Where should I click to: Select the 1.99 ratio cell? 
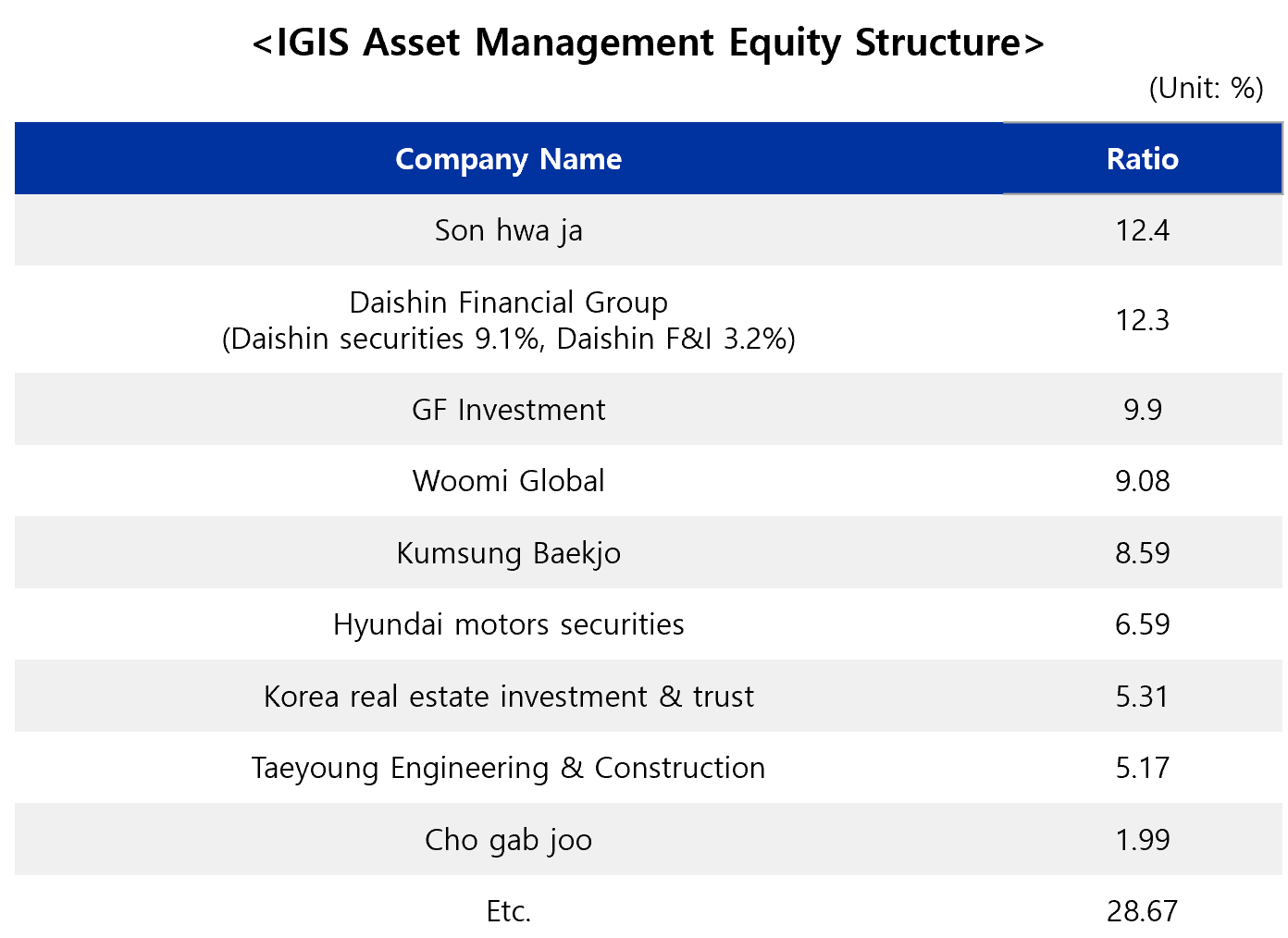click(1143, 840)
